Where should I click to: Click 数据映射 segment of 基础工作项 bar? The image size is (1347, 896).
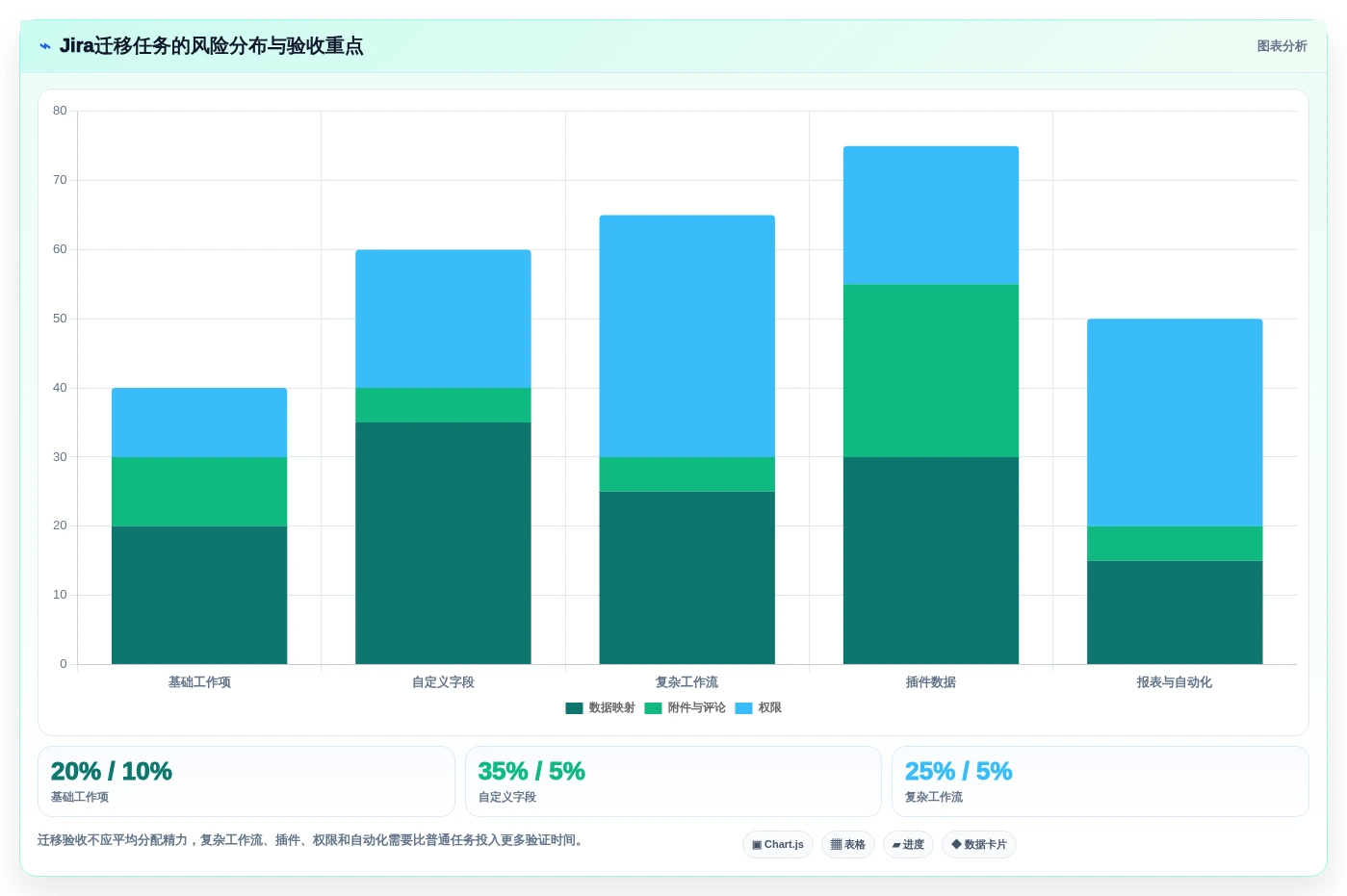(199, 595)
